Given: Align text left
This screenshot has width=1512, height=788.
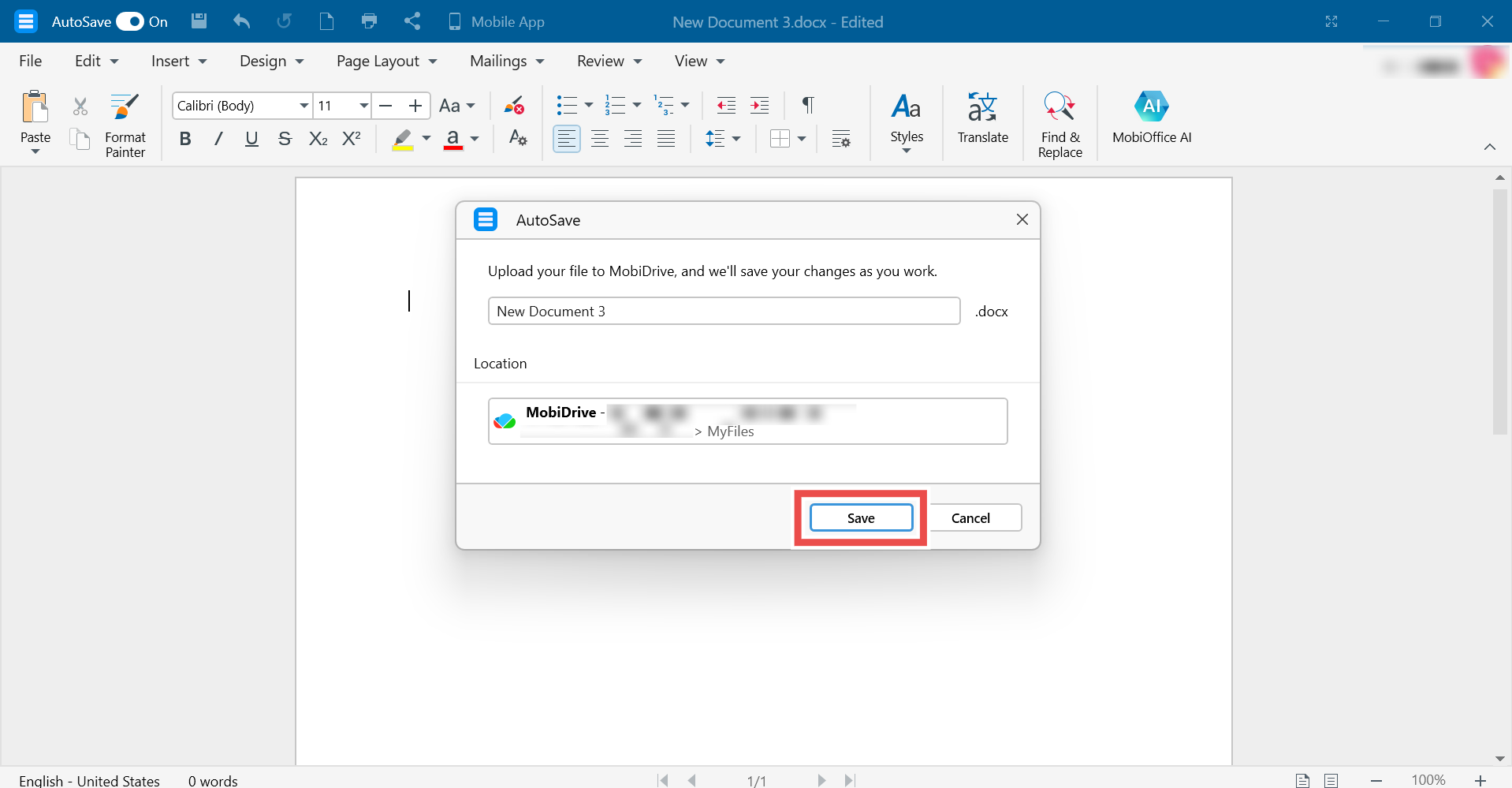Looking at the screenshot, I should (x=567, y=139).
